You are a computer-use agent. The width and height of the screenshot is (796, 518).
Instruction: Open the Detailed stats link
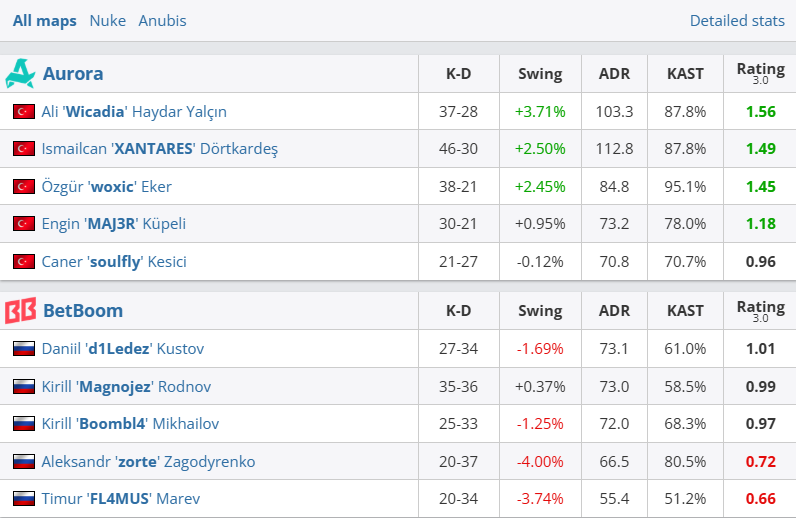pos(737,21)
